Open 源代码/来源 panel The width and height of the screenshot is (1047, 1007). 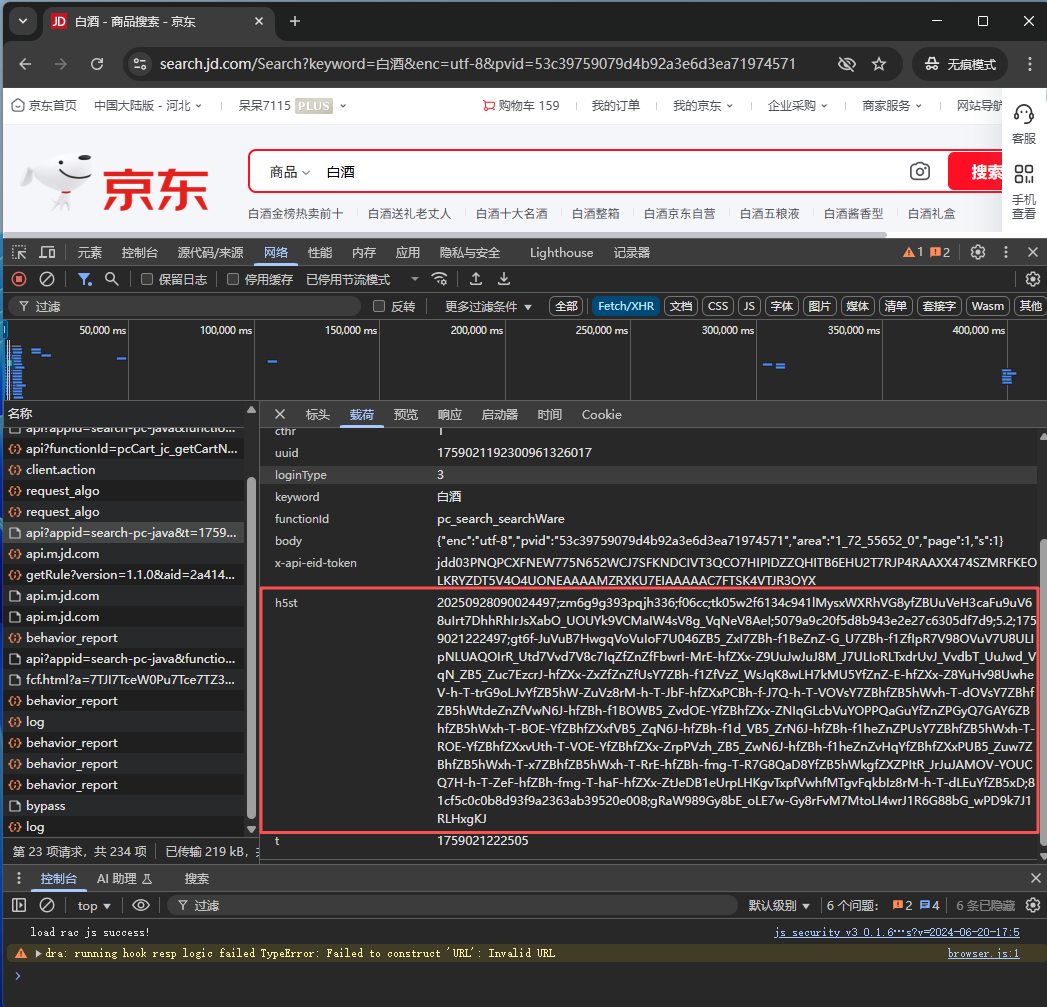point(210,252)
